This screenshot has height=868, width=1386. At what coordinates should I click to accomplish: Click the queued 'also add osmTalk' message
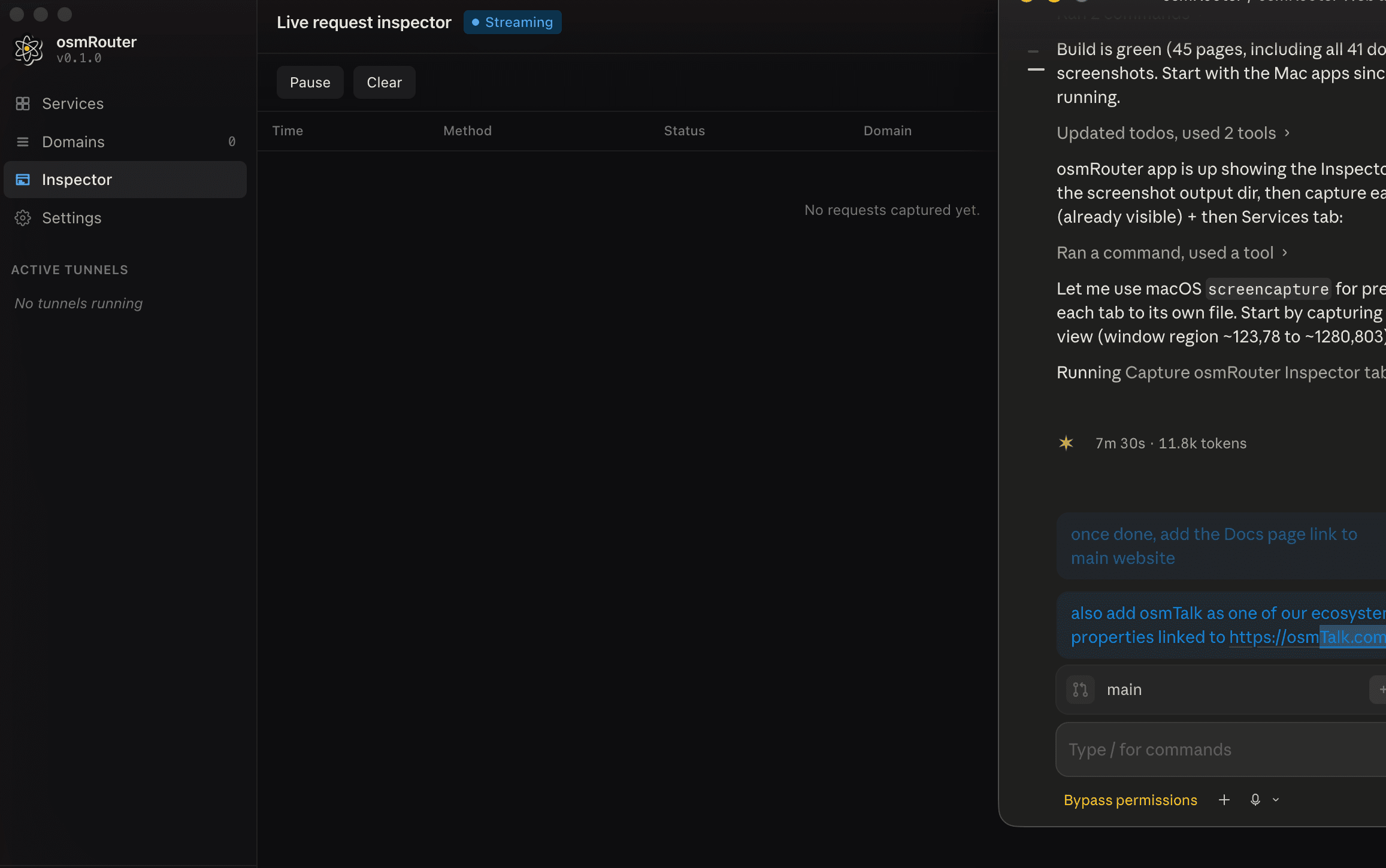pos(1221,625)
